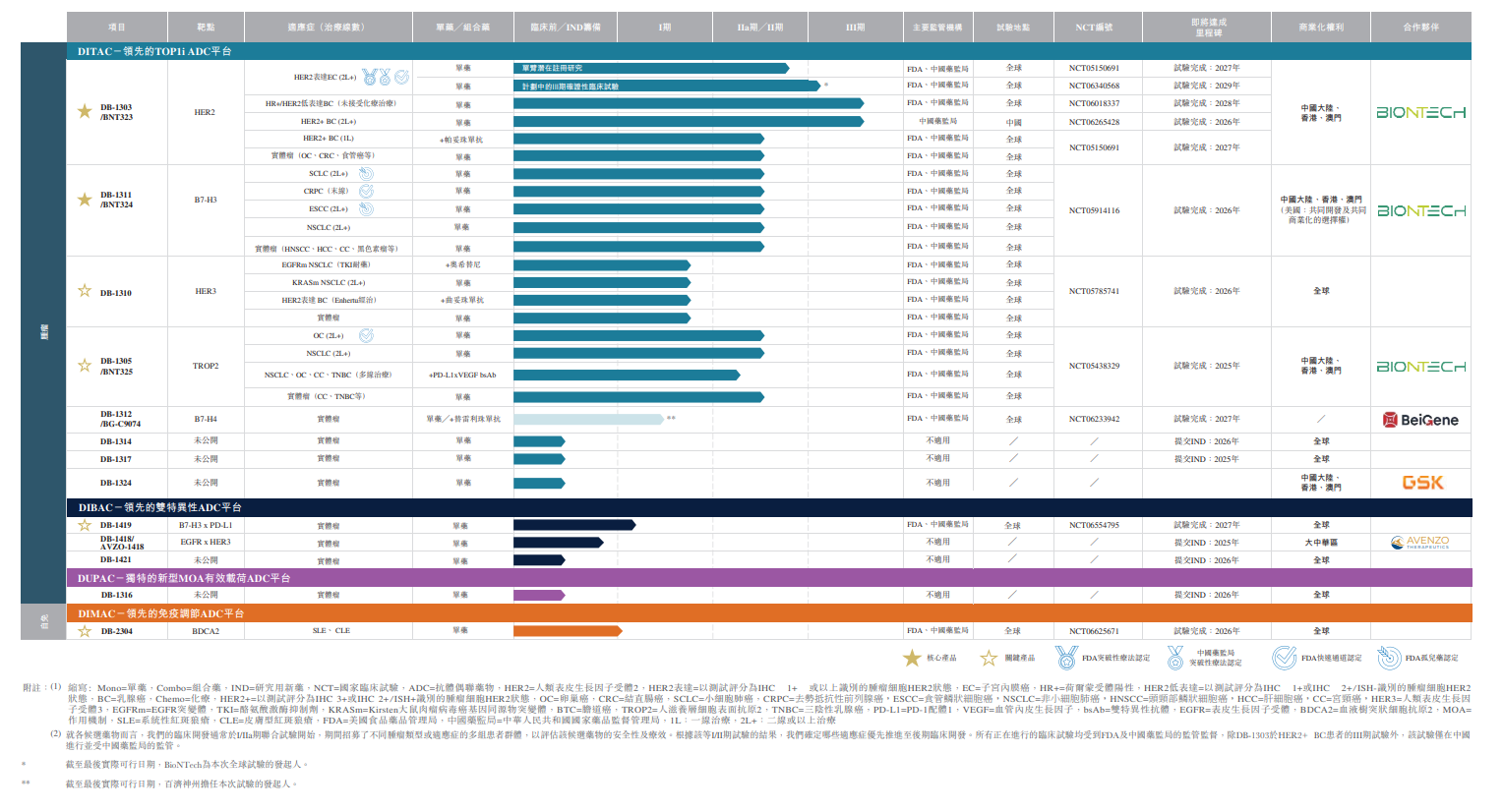Click the DB-1324 project name
The height and width of the screenshot is (812, 1503).
pyautogui.click(x=115, y=483)
